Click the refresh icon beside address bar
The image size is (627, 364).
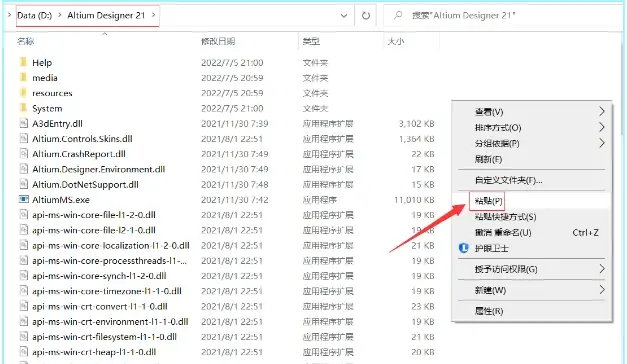[x=365, y=16]
